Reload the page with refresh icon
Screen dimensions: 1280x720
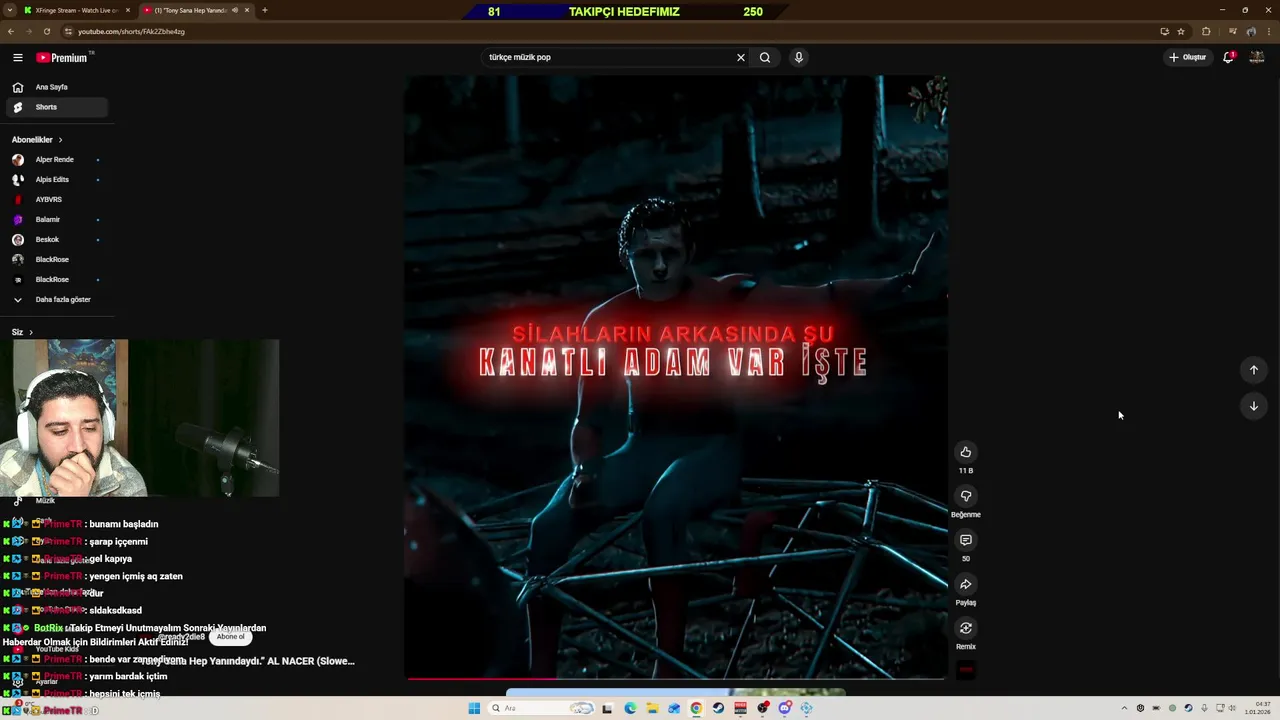point(46,31)
